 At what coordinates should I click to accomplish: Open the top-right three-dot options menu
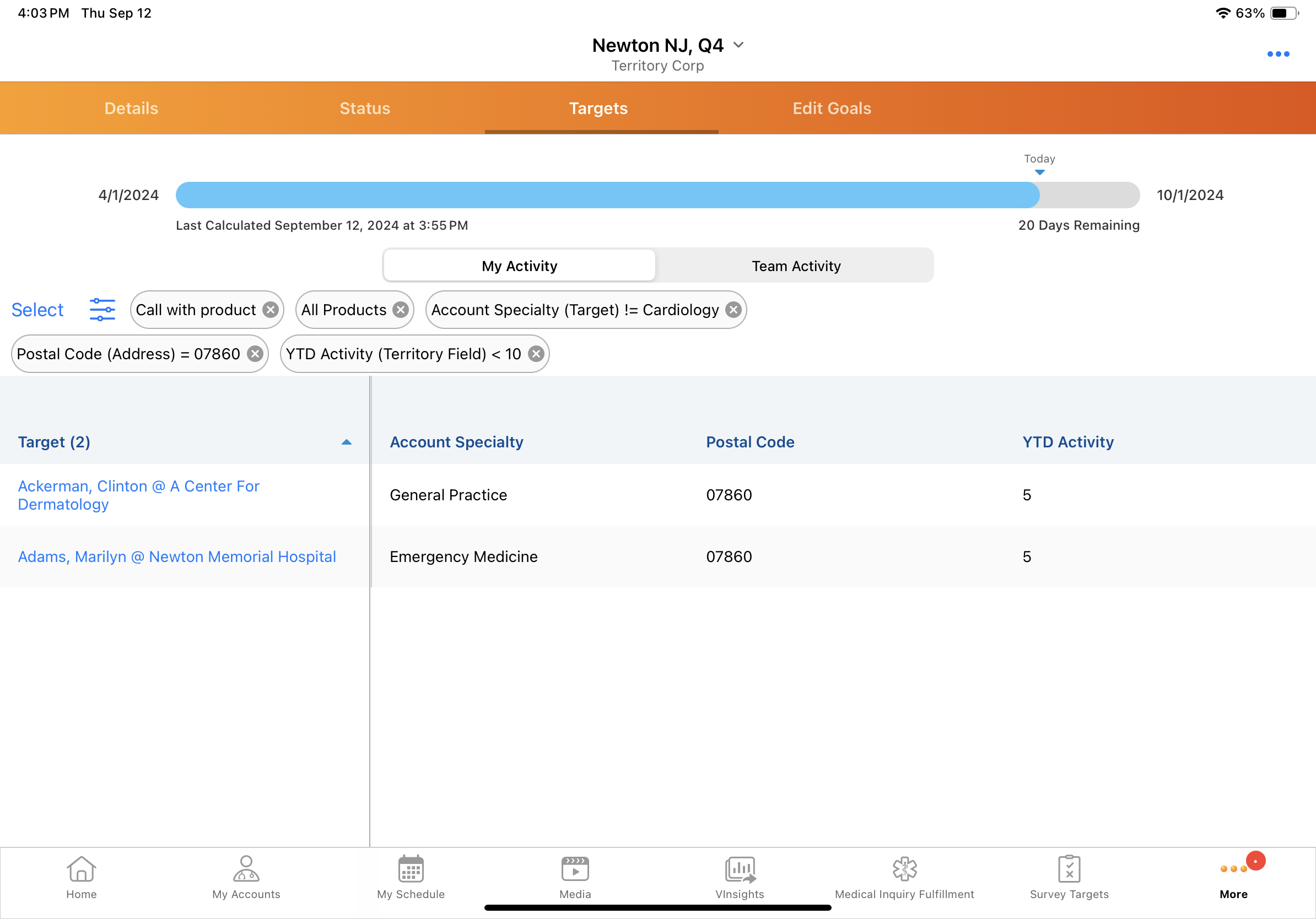pyautogui.click(x=1277, y=54)
